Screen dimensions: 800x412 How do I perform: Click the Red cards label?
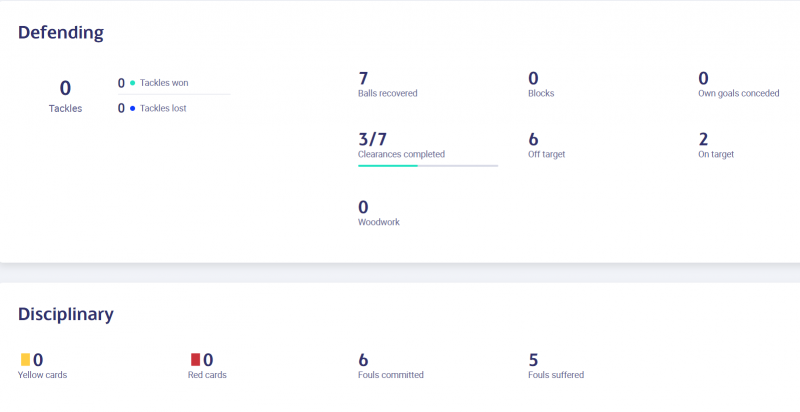[208, 375]
